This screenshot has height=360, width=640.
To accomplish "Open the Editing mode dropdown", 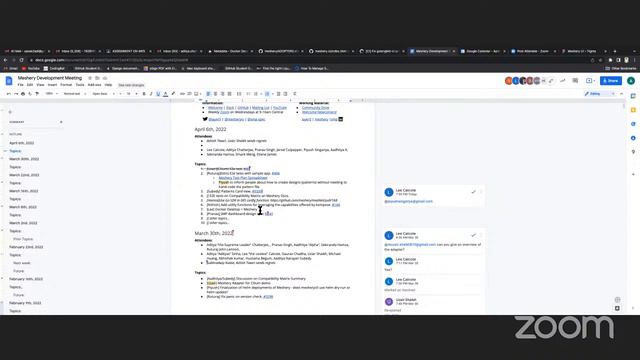I will pos(599,94).
